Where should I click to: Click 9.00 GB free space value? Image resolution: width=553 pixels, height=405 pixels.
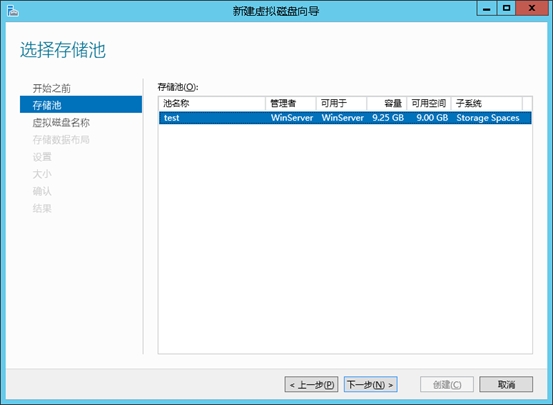click(432, 118)
